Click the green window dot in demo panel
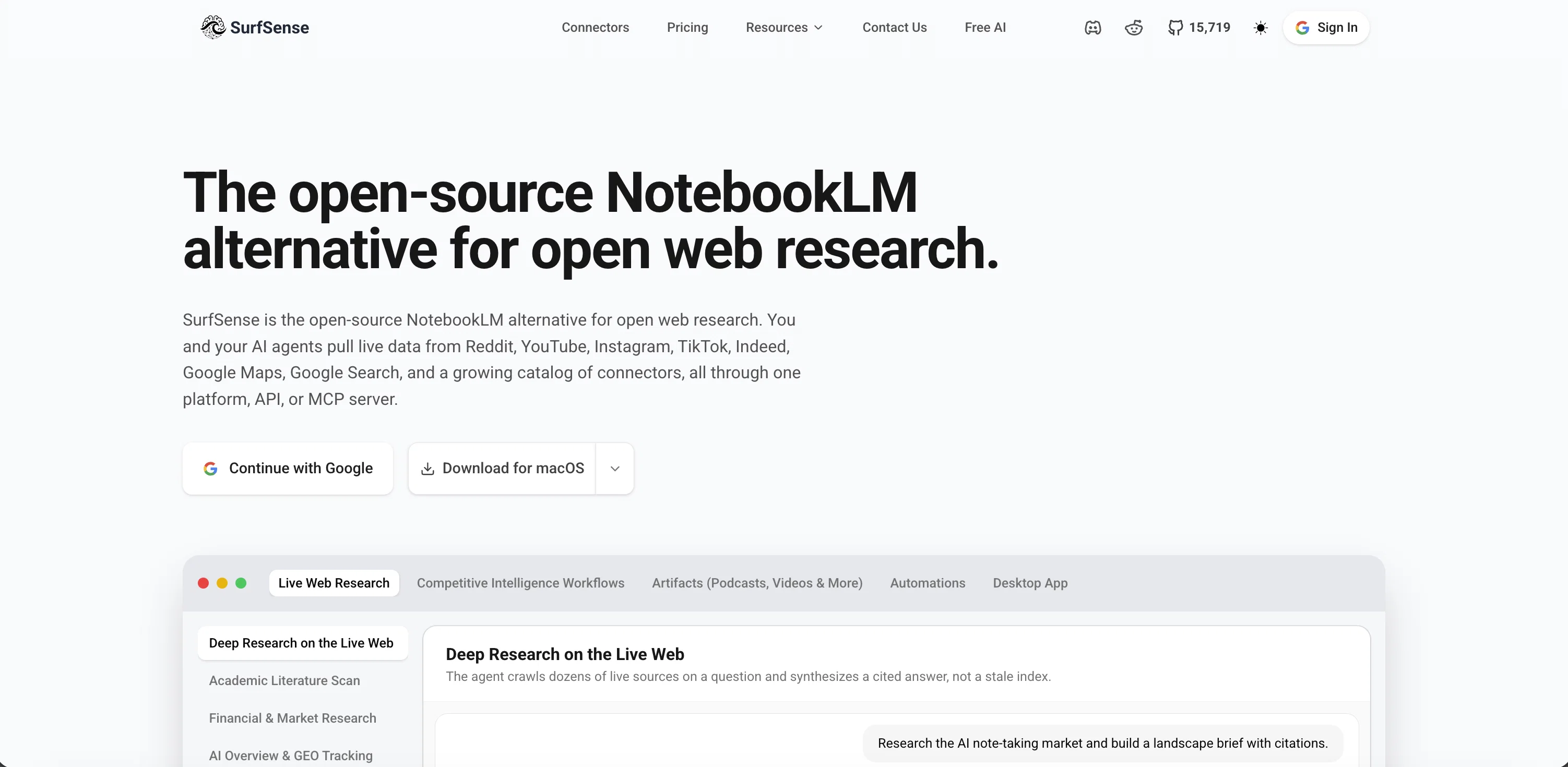The width and height of the screenshot is (1568, 767). [241, 583]
